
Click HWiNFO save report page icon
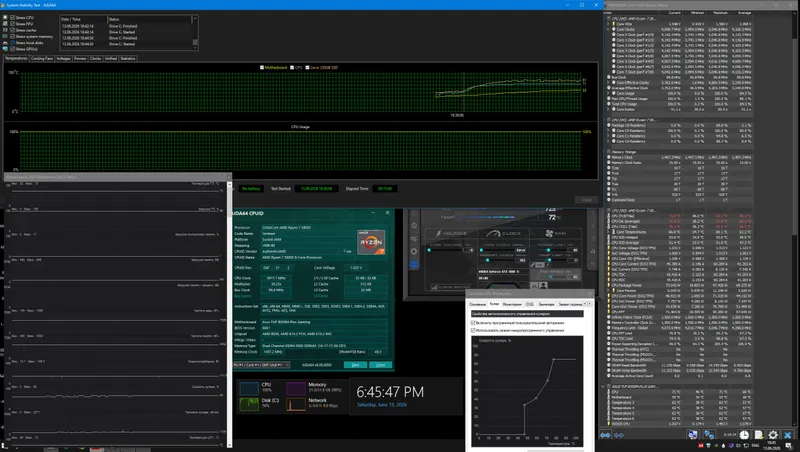point(759,435)
